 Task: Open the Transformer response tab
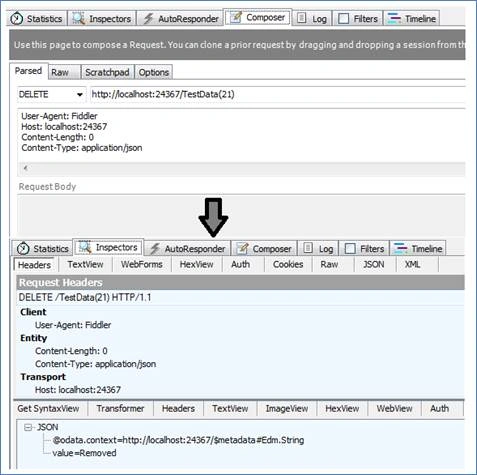point(120,408)
